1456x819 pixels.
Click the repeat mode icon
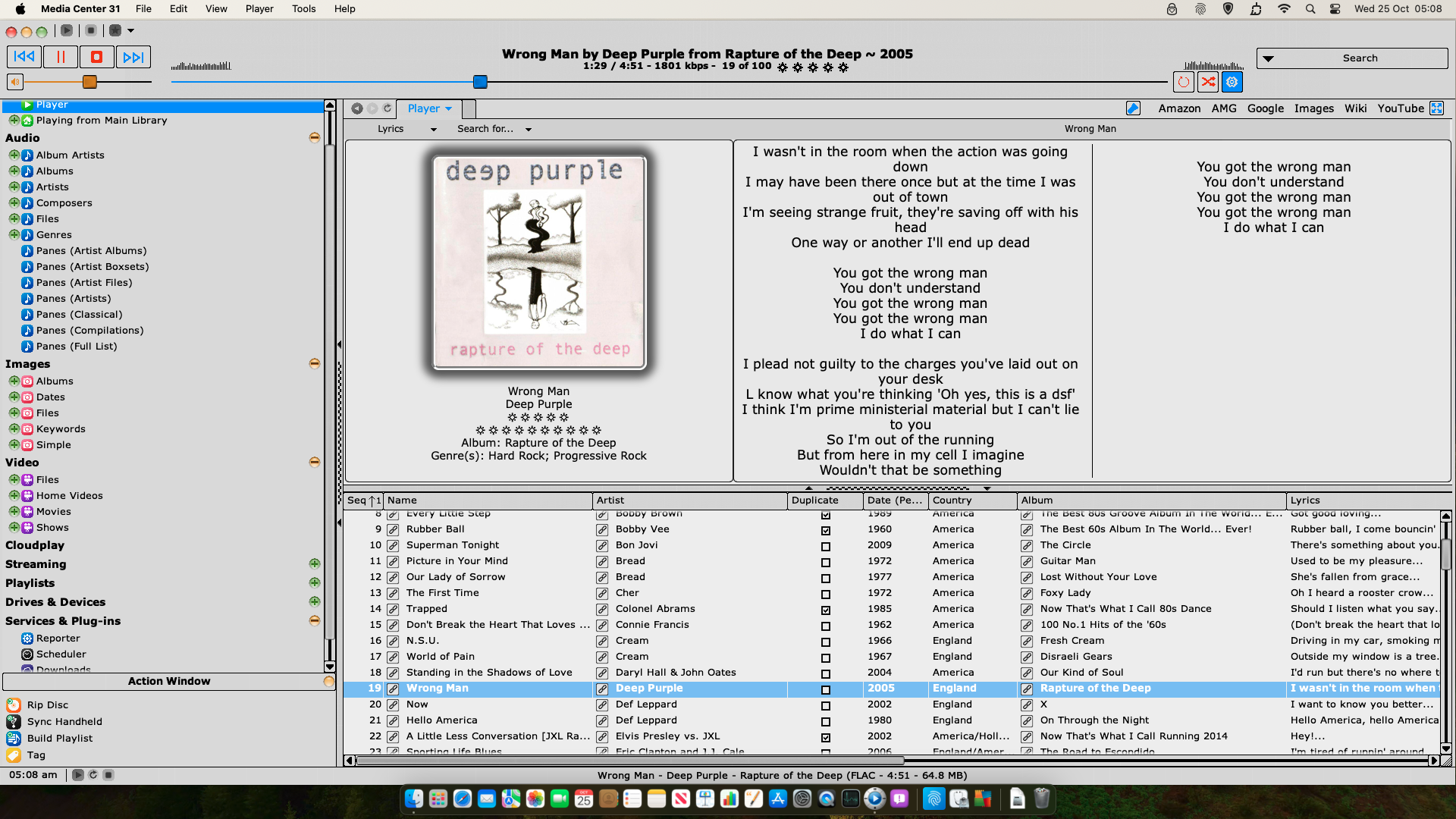click(x=1183, y=82)
